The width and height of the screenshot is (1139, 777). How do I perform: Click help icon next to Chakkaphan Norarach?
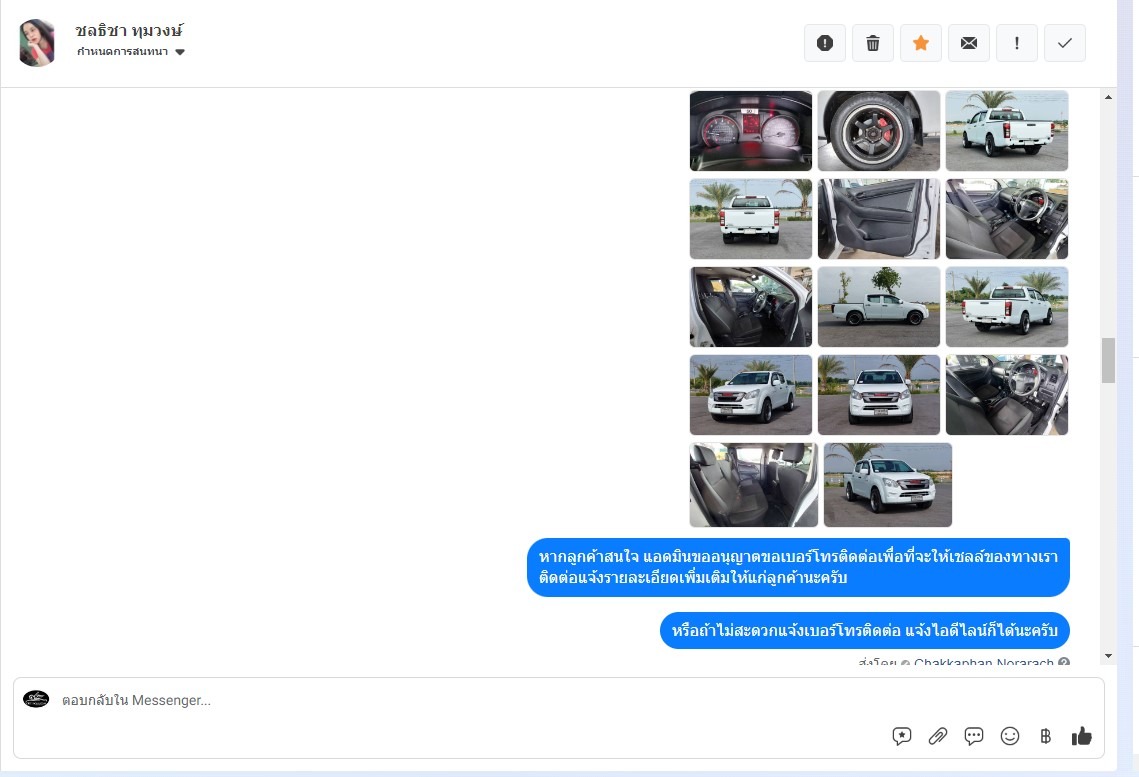click(1063, 662)
